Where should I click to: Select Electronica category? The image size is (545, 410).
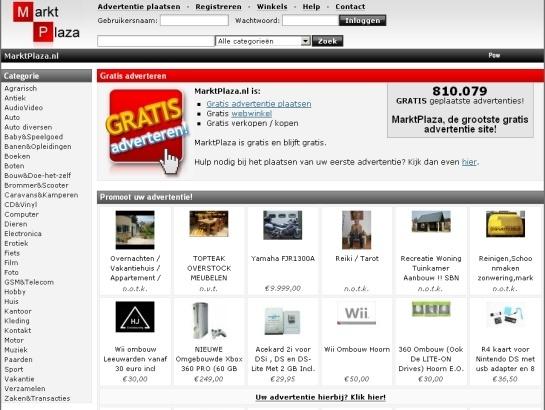(23, 234)
